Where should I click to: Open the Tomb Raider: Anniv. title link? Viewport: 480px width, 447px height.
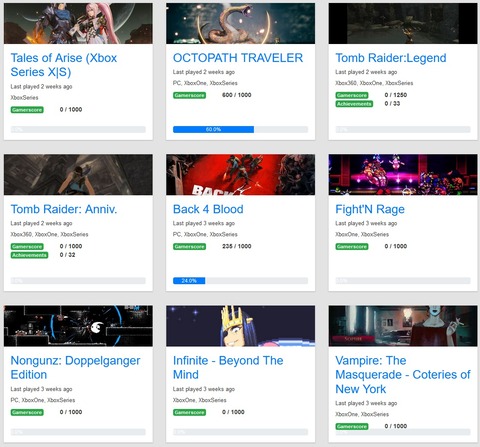coord(64,209)
